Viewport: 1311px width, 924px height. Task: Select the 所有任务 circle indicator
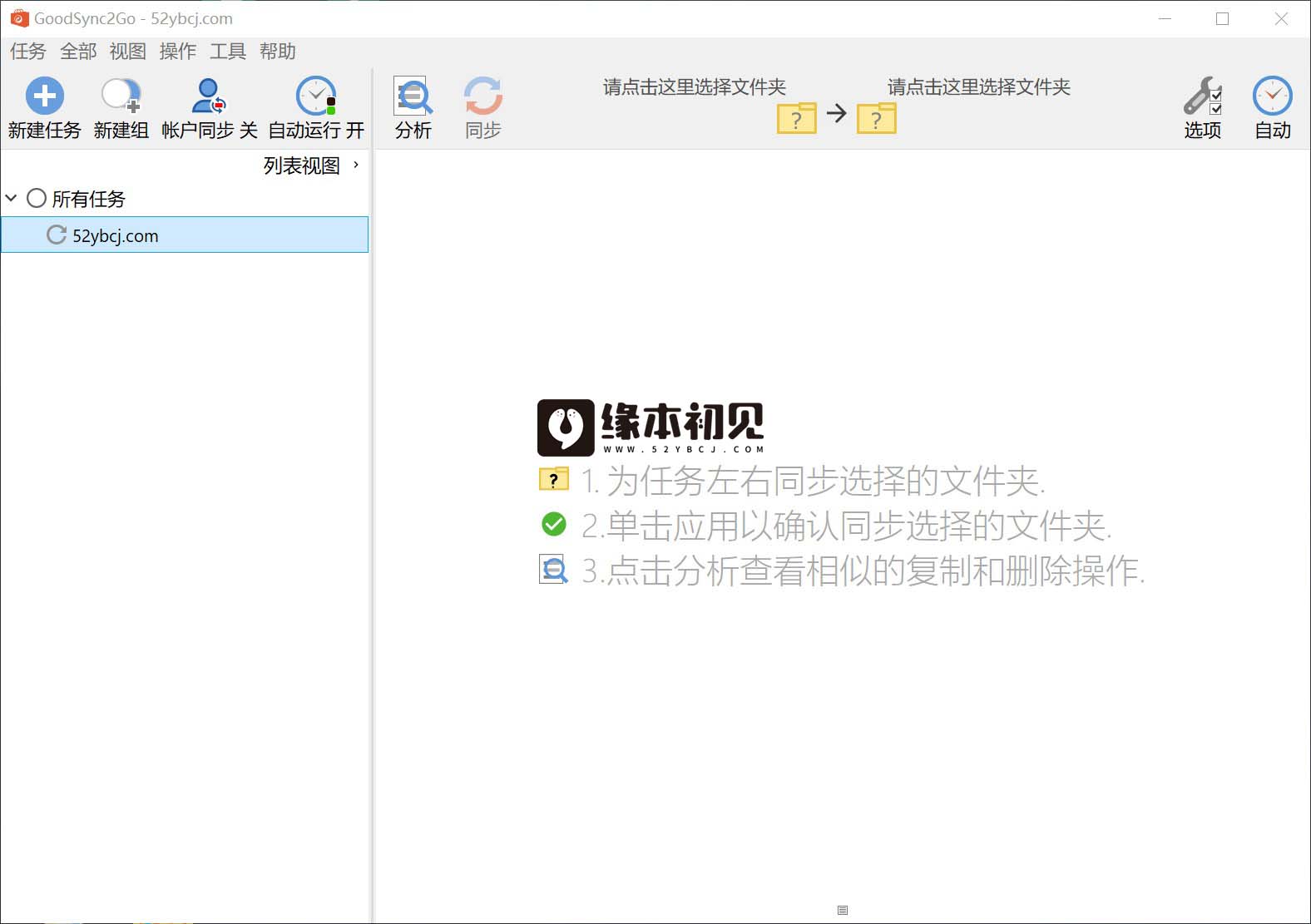point(37,198)
